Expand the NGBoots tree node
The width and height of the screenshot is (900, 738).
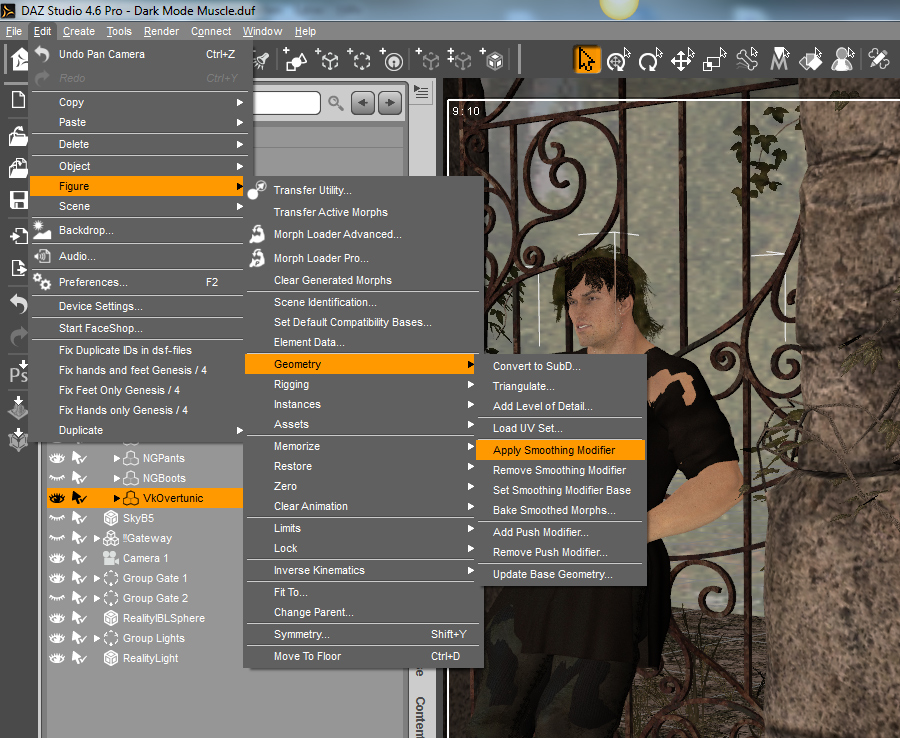(x=117, y=478)
